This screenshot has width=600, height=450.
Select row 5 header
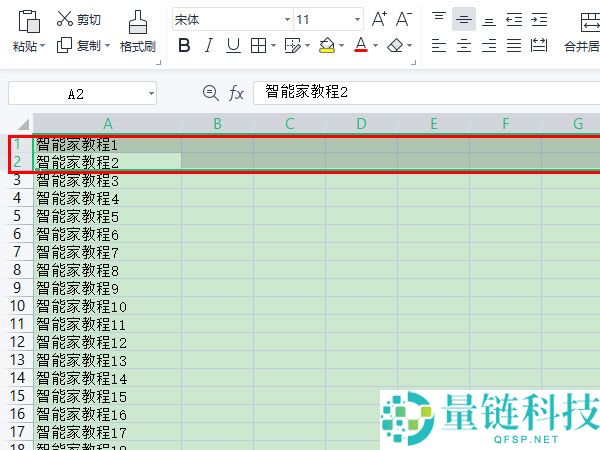pos(17,216)
